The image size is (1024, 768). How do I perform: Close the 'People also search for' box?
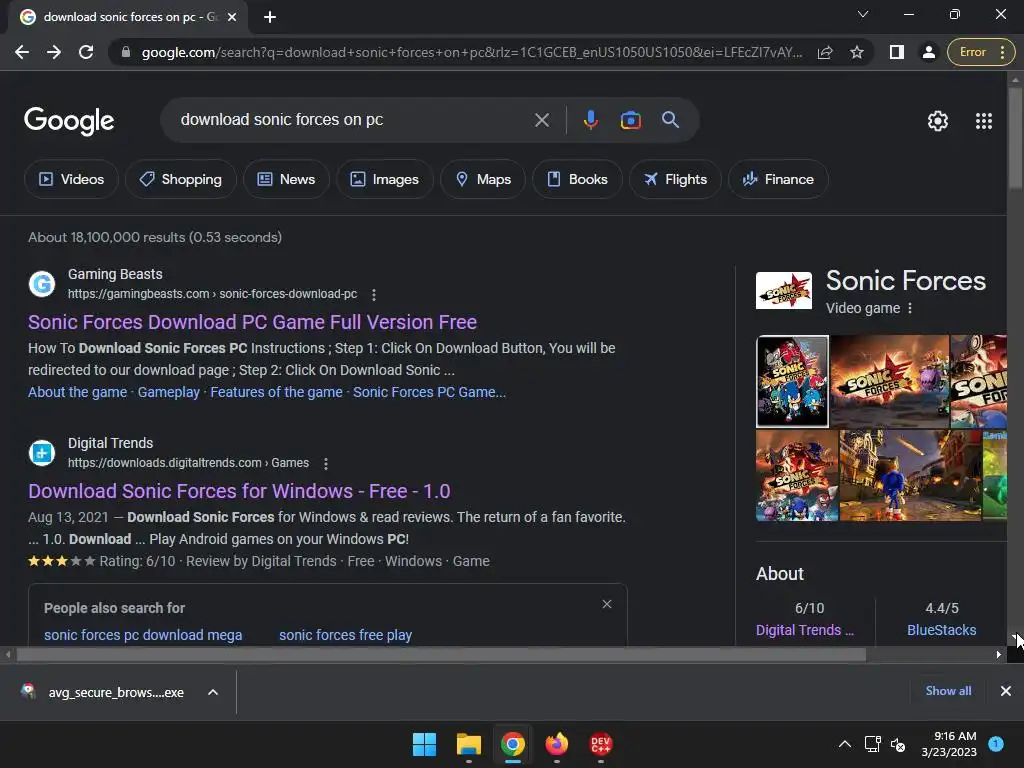coord(607,604)
